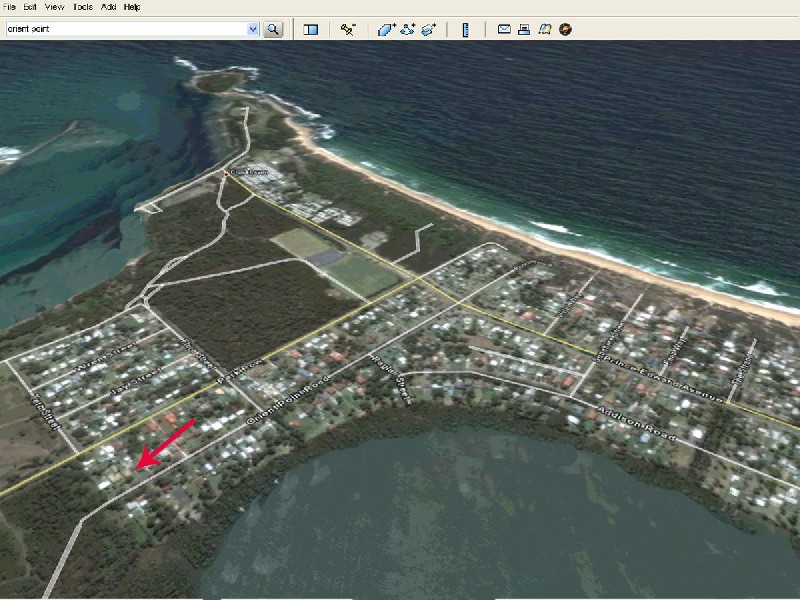Toggle the sidebar panel visibility
This screenshot has height=600, width=800.
pyautogui.click(x=310, y=29)
